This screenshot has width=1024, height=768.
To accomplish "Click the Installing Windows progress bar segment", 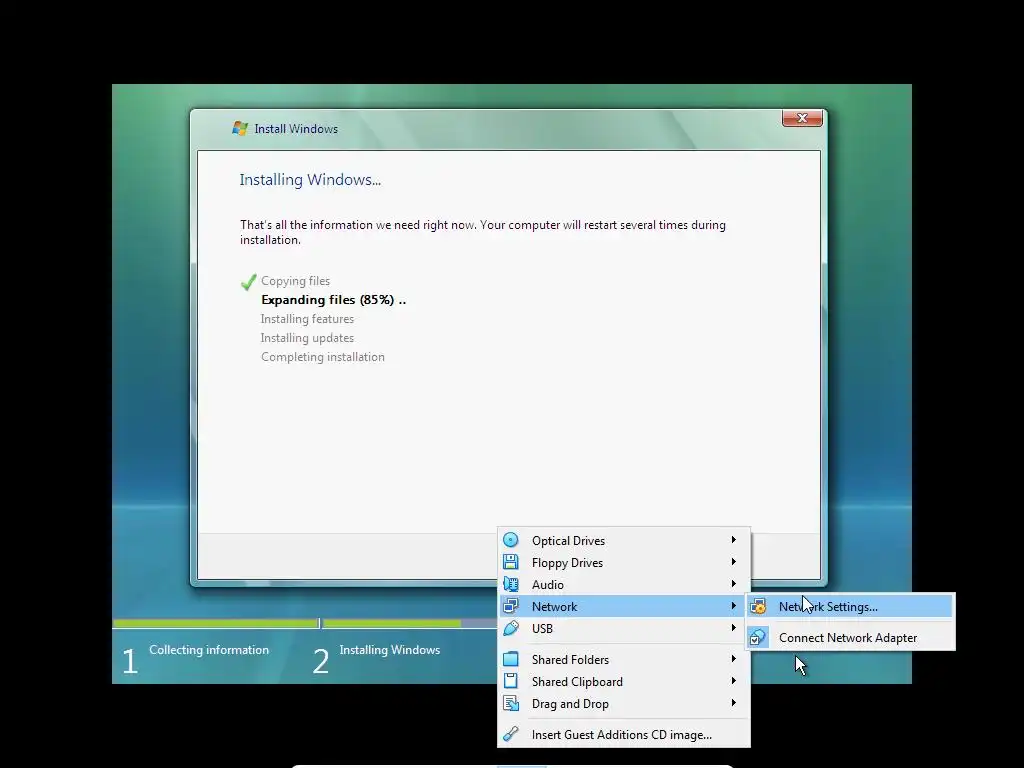I will 410,624.
